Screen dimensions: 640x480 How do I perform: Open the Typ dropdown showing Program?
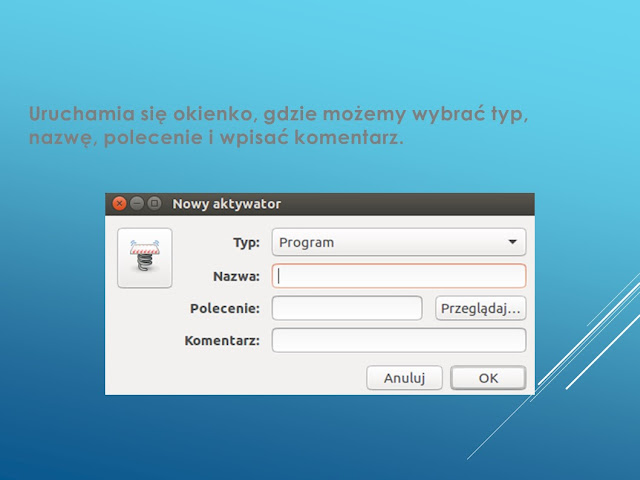pos(399,242)
